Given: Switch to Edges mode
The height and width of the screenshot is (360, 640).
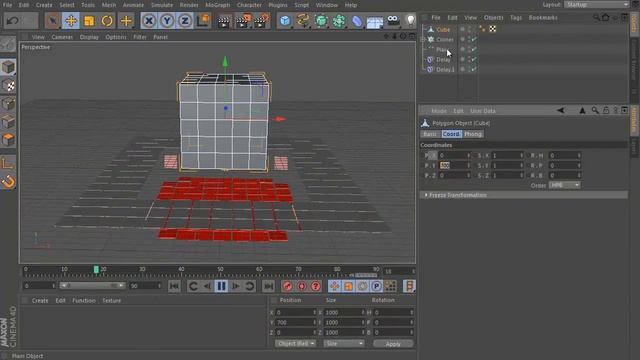Looking at the screenshot, I should [x=8, y=122].
